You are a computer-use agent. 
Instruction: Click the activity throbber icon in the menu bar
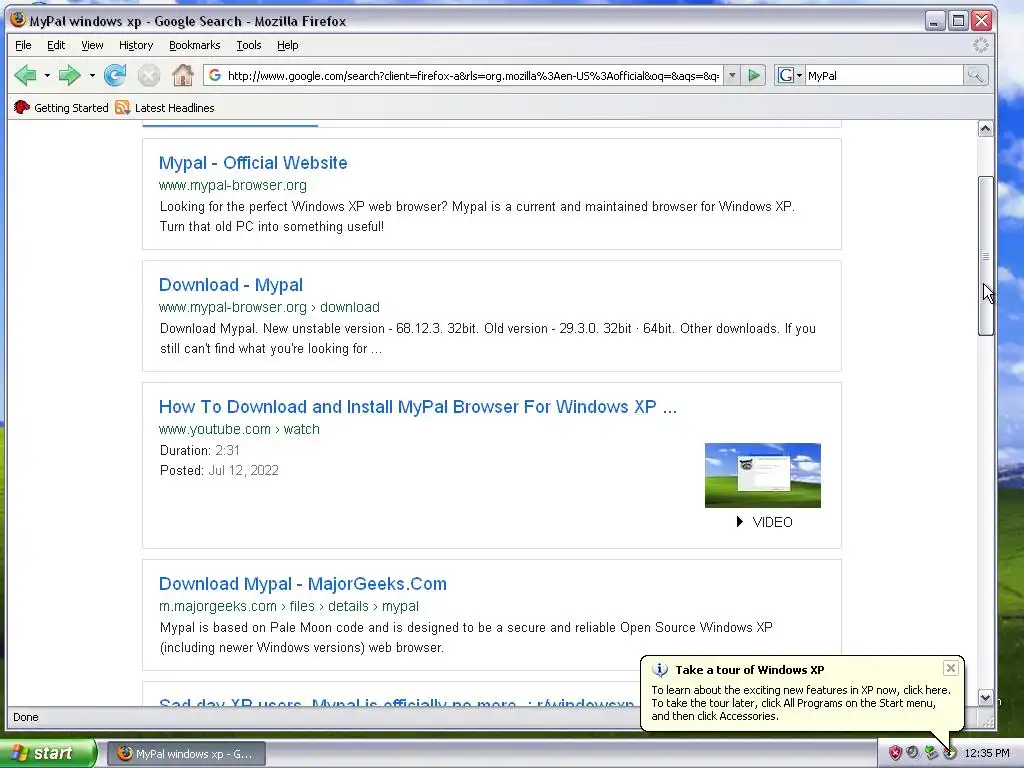[x=980, y=45]
